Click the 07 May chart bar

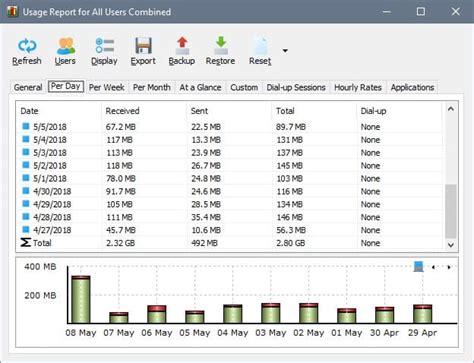click(119, 317)
